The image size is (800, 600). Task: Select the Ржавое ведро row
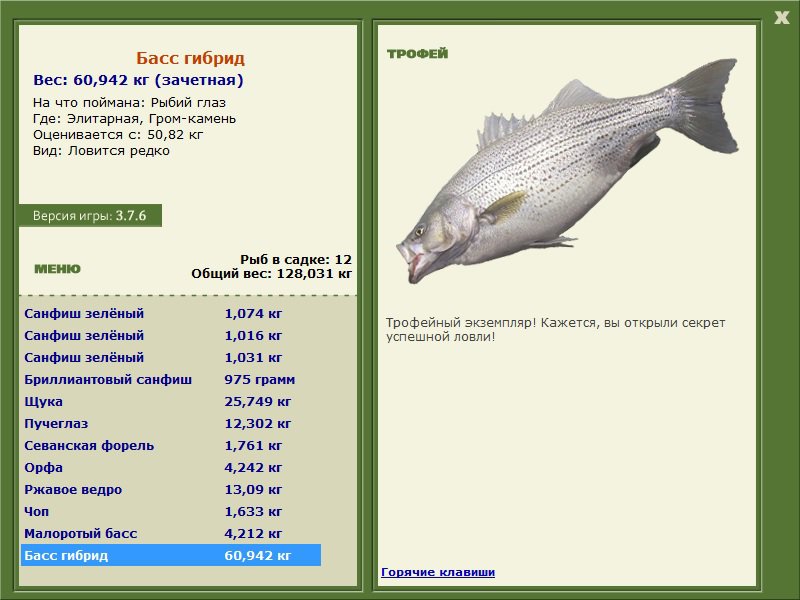(171, 489)
